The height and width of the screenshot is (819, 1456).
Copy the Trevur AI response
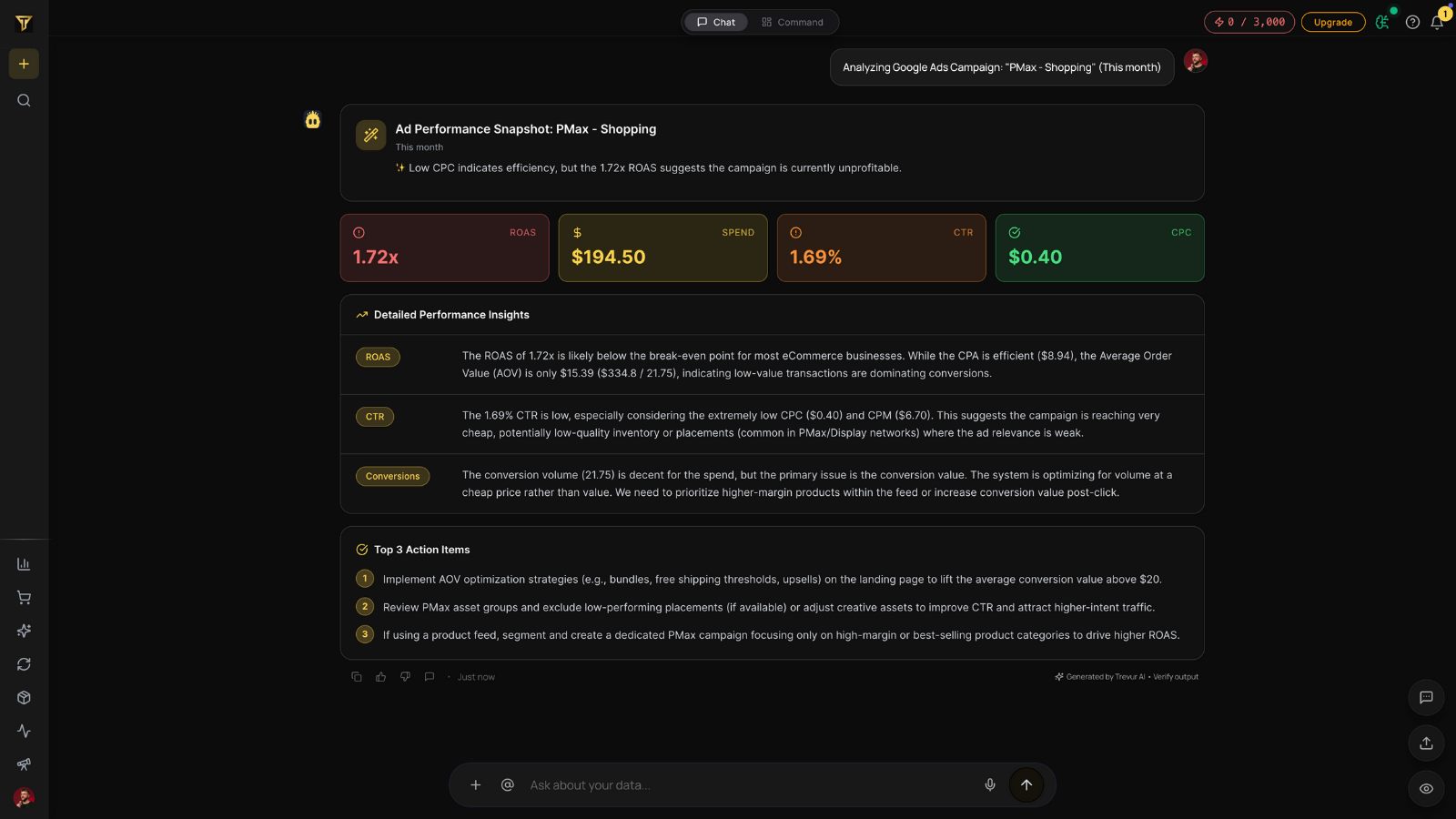click(x=357, y=676)
